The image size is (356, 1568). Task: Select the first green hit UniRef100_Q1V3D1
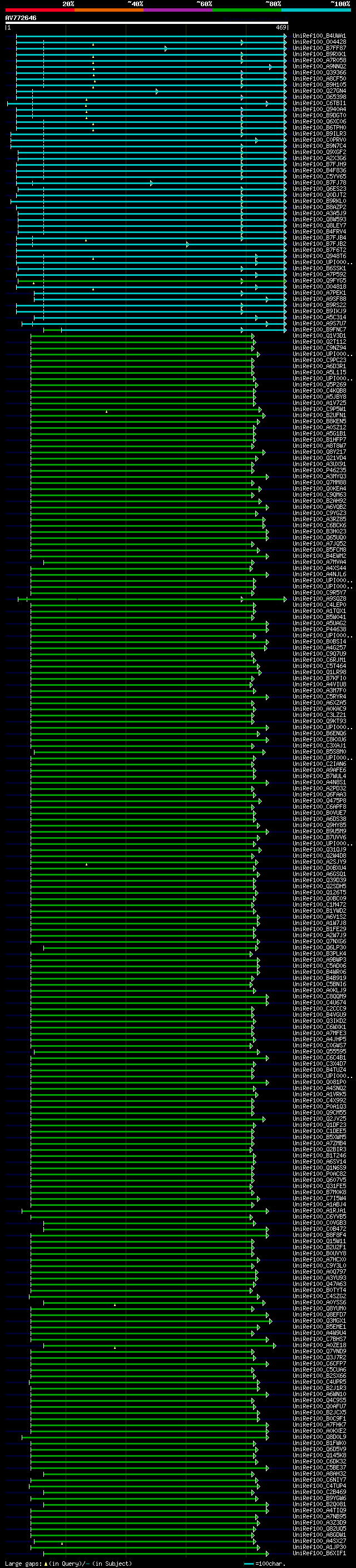pyautogui.click(x=319, y=336)
